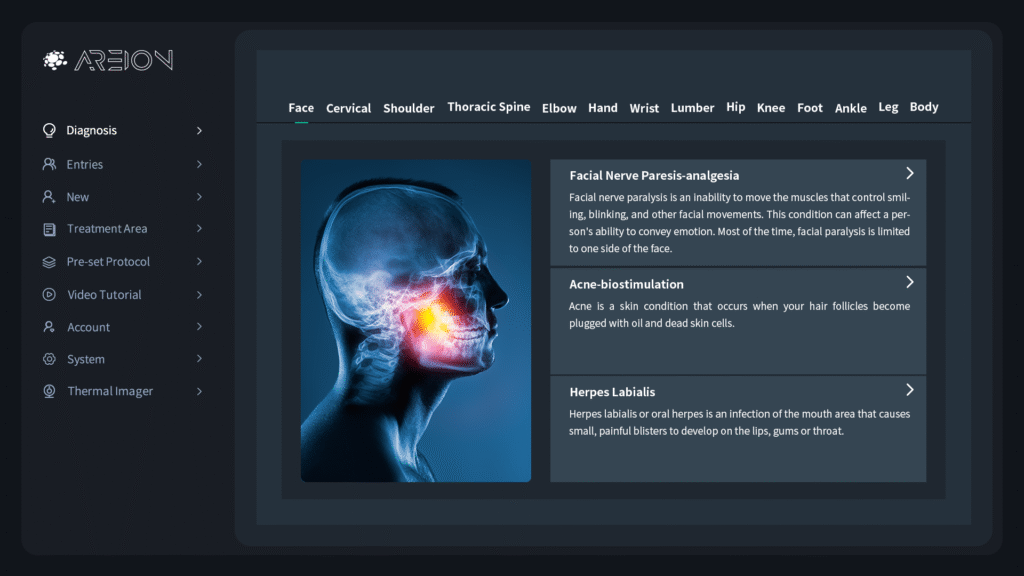Open Herpes Labialis details arrow
The image size is (1024, 576).
(909, 390)
